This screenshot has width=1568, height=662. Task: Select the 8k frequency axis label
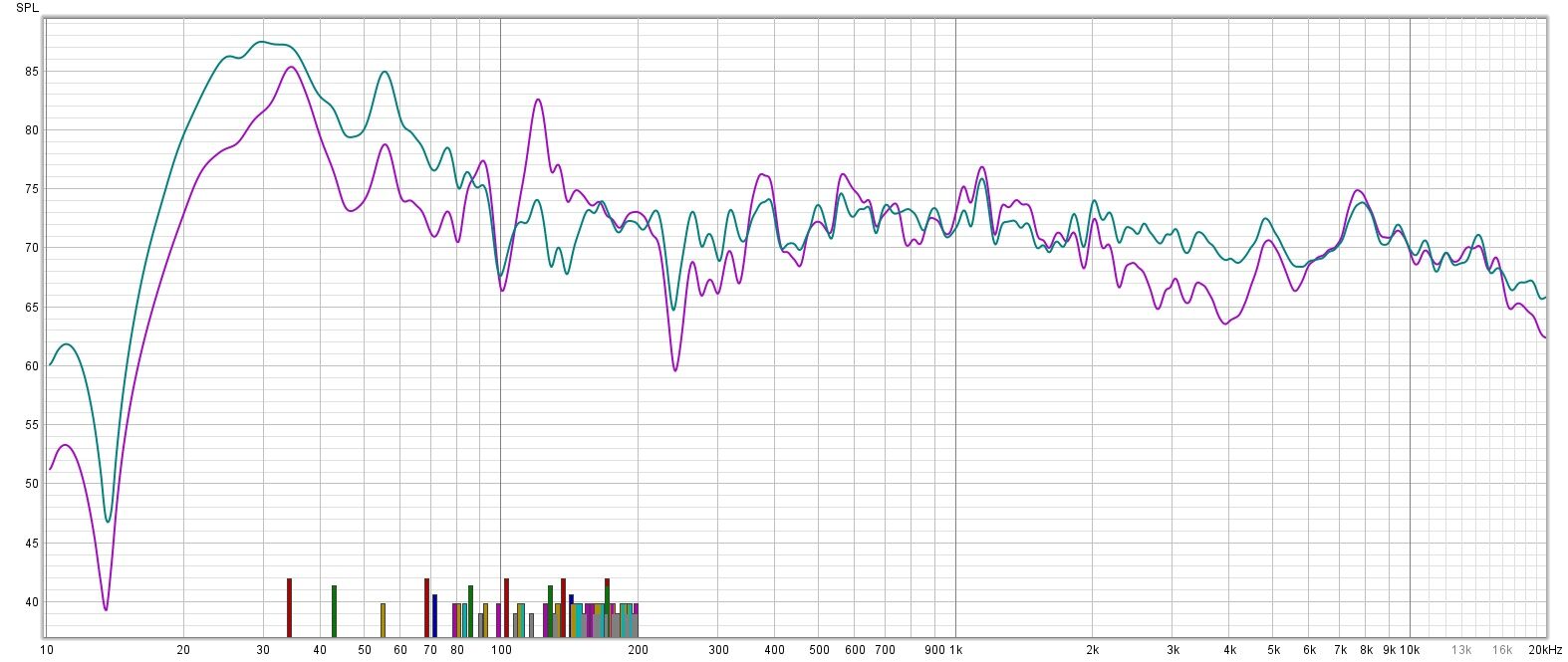(1366, 650)
